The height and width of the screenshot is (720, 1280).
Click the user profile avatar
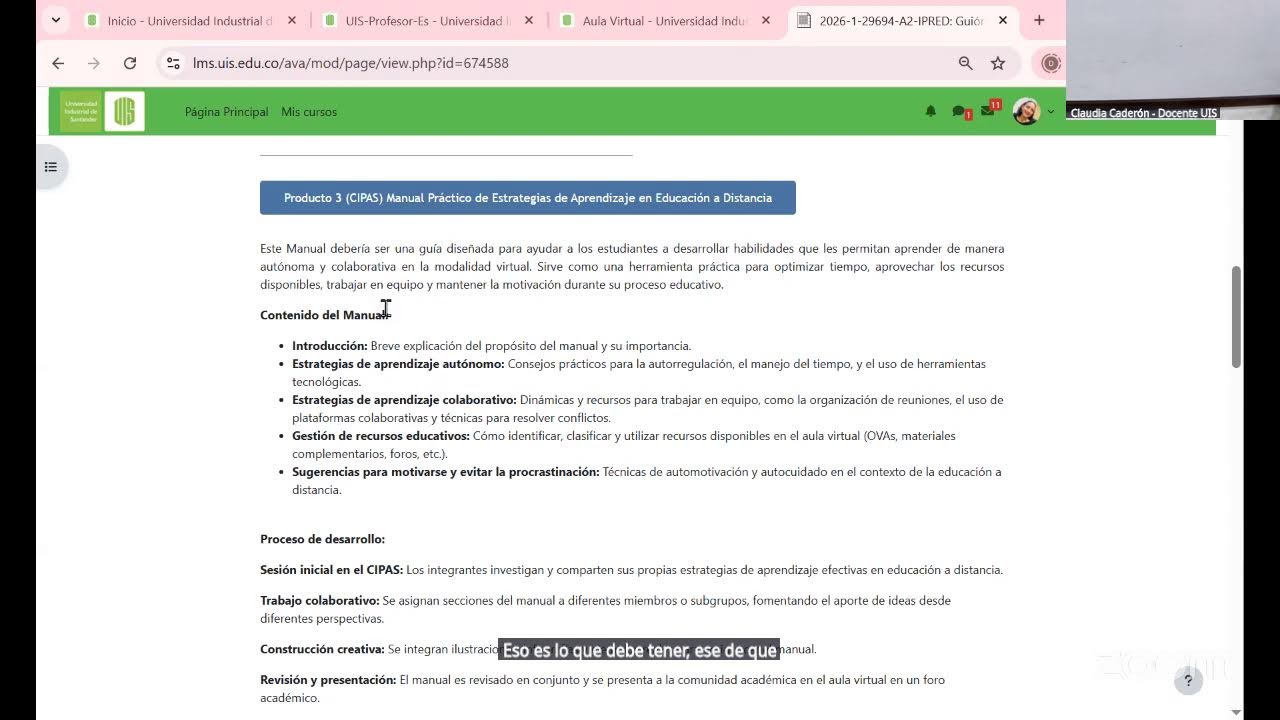point(1026,112)
